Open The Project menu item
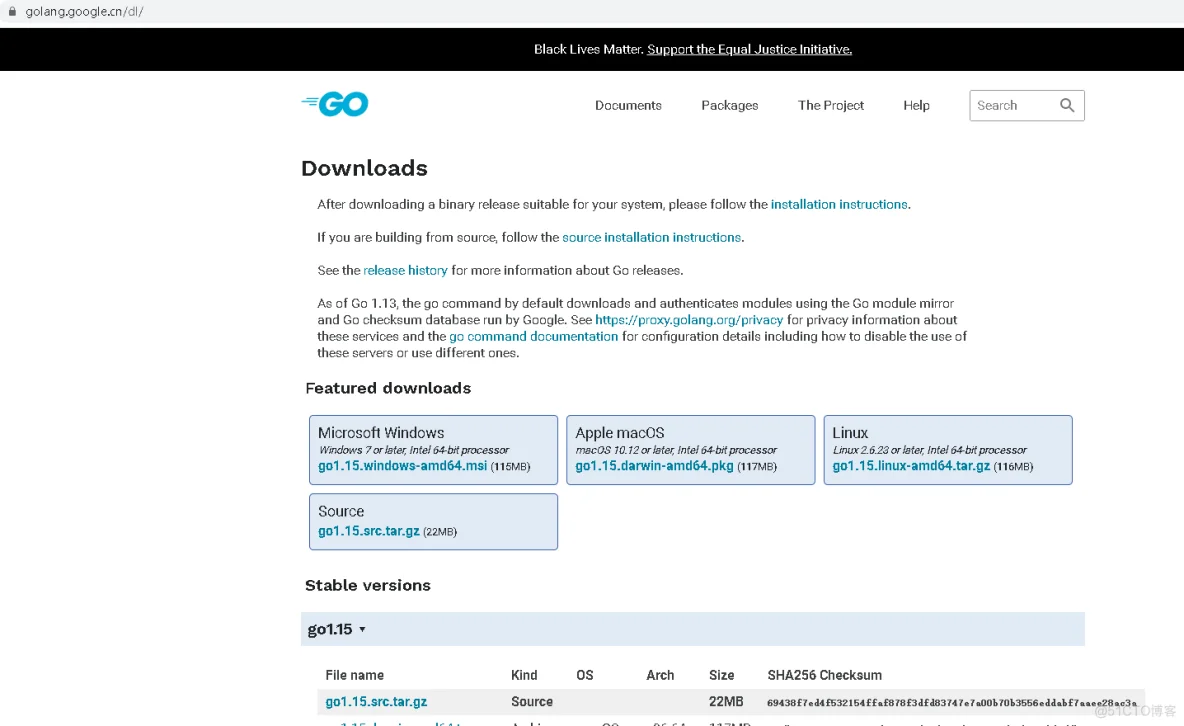This screenshot has height=726, width=1184. (x=831, y=105)
